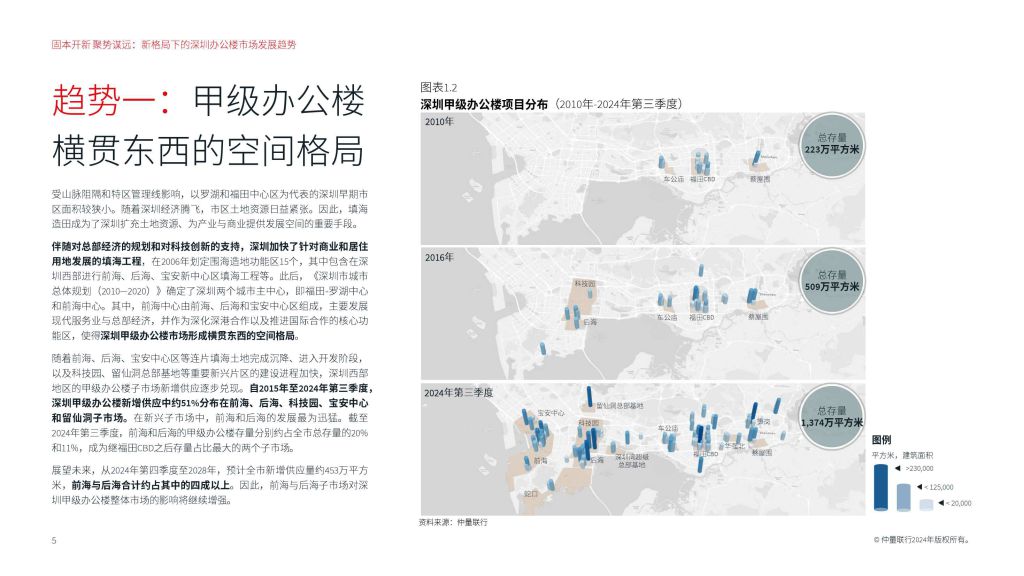Click the red page header title
Image resolution: width=1024 pixels, height=576 pixels.
[x=174, y=45]
